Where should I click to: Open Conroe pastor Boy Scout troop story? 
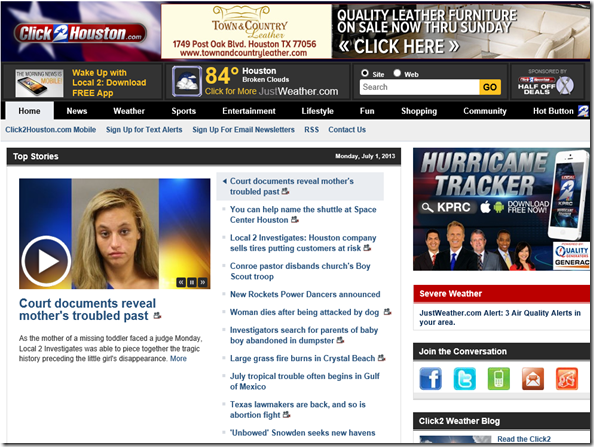click(300, 271)
